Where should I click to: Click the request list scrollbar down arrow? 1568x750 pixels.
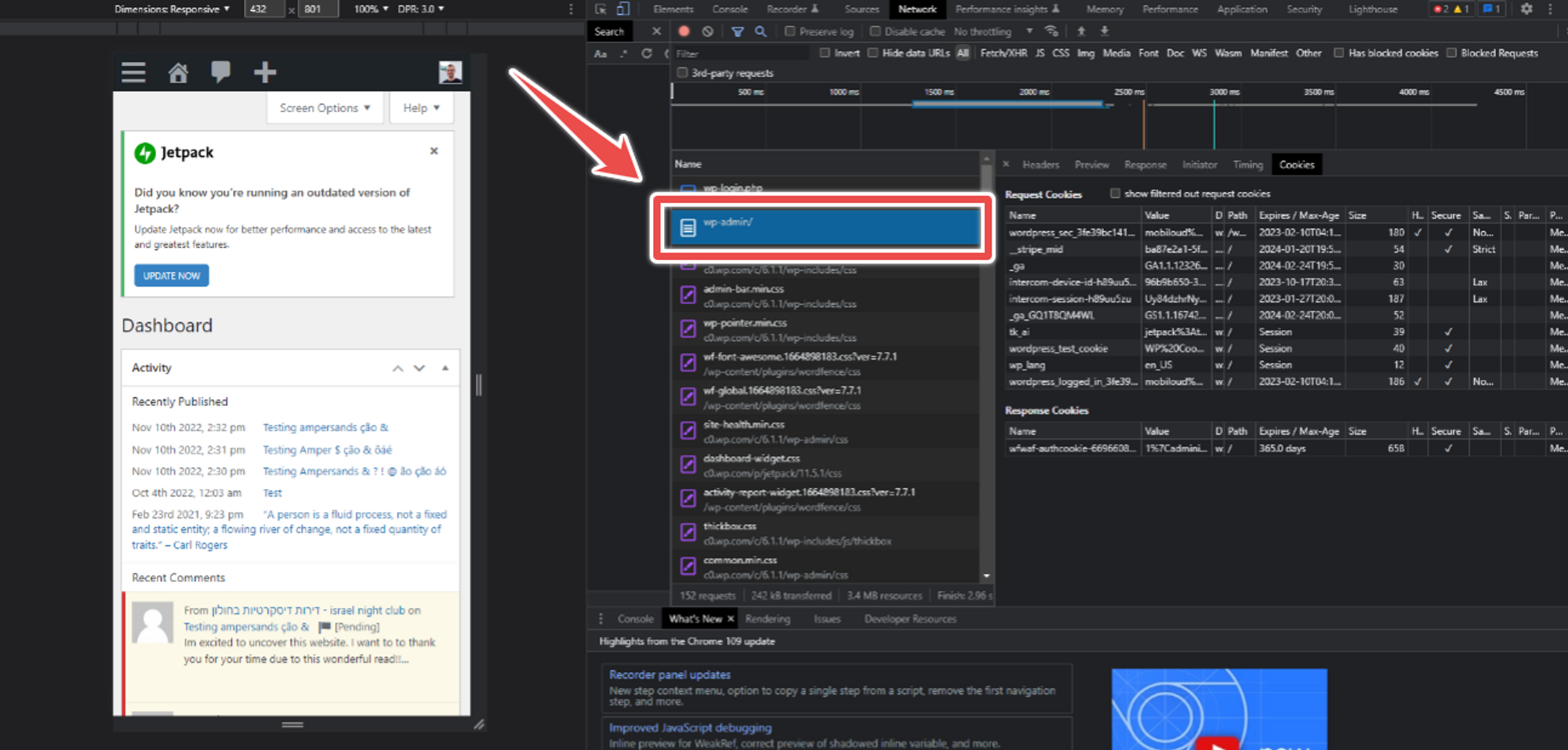tap(986, 576)
